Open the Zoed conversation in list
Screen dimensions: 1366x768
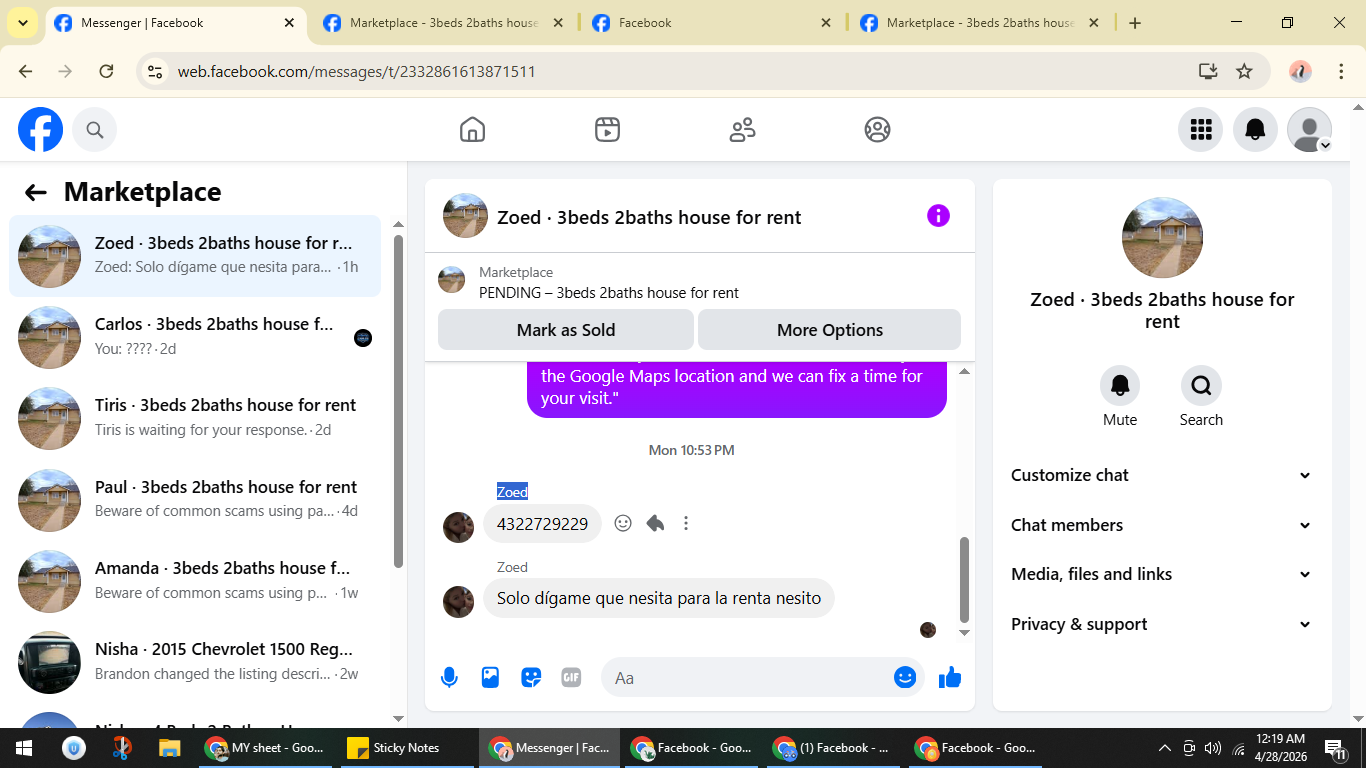click(x=195, y=256)
